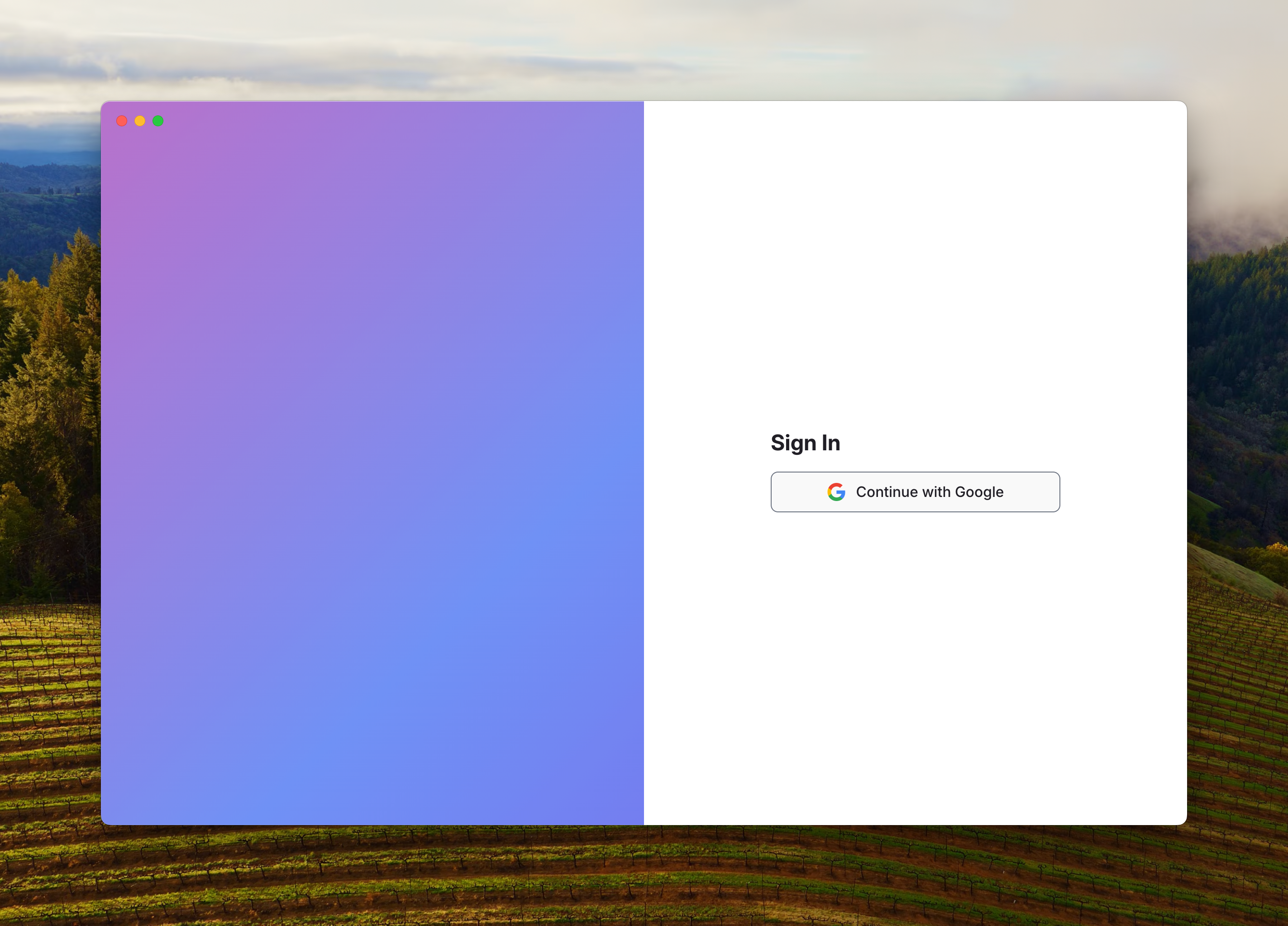The height and width of the screenshot is (926, 1288).
Task: Click the word with in Google button
Action: pos(936,492)
